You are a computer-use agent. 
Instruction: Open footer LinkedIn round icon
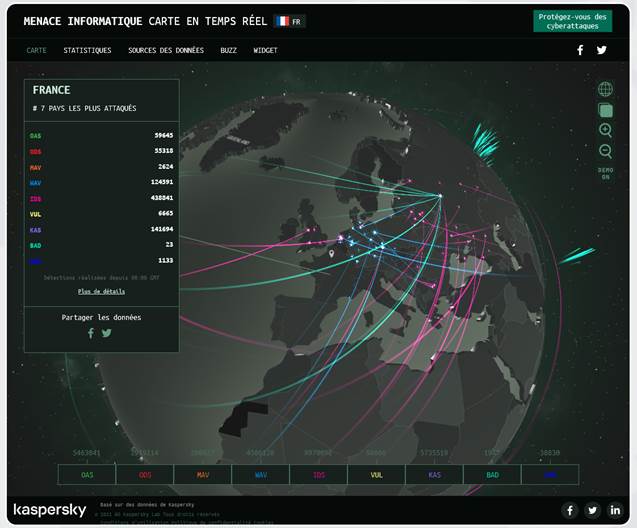pyautogui.click(x=615, y=510)
